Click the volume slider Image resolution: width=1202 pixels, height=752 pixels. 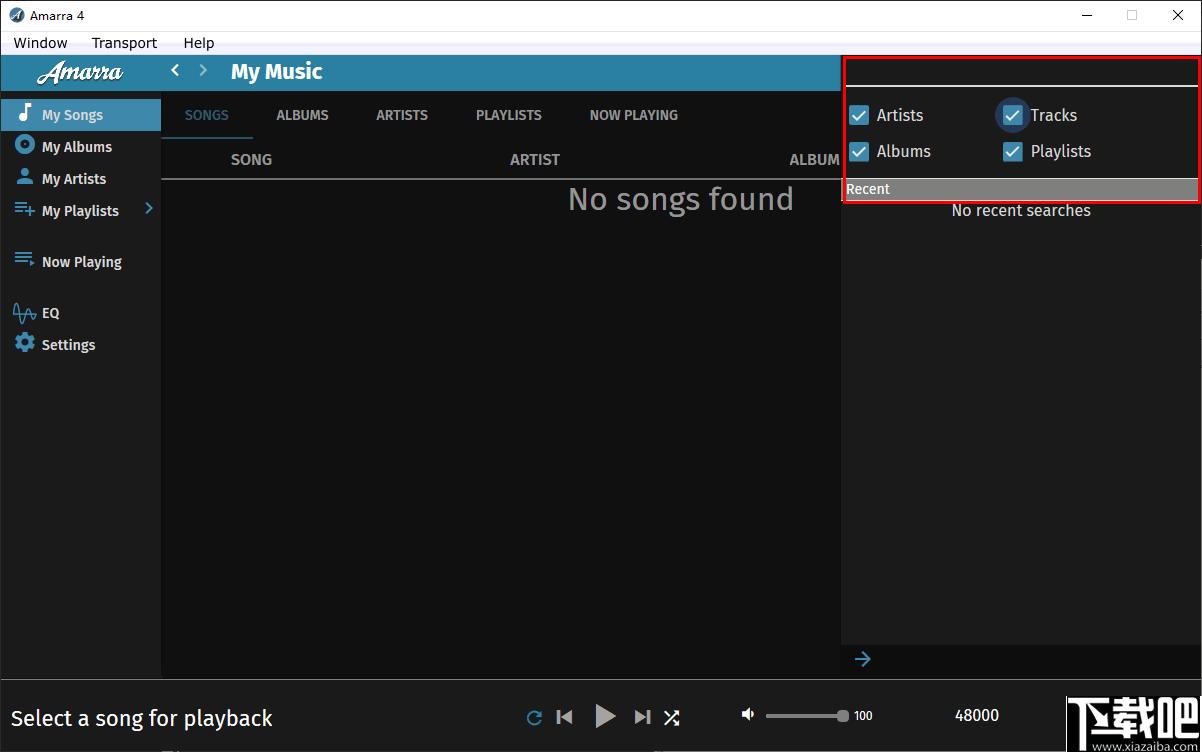coord(806,716)
